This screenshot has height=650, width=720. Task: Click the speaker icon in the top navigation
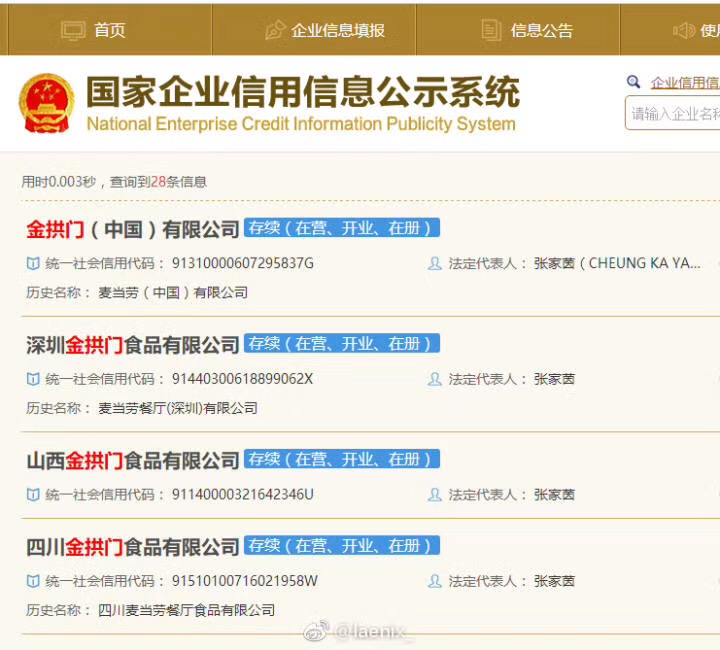[x=684, y=31]
